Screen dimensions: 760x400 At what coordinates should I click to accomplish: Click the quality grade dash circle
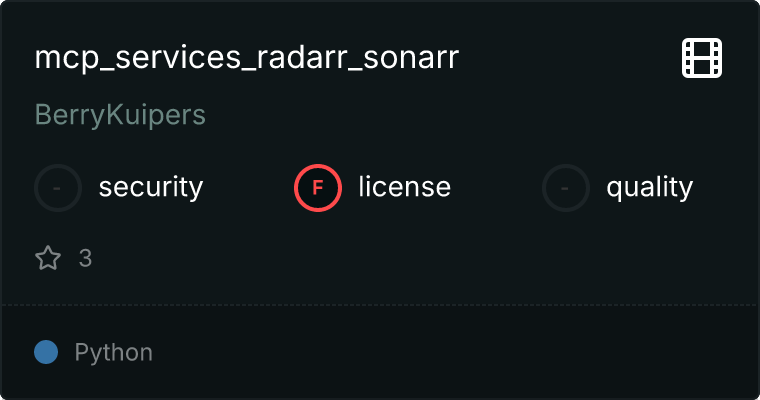566,187
